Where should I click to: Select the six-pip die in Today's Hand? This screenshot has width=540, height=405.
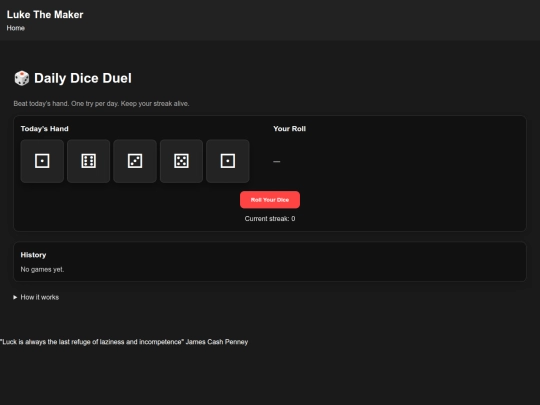(x=89, y=161)
